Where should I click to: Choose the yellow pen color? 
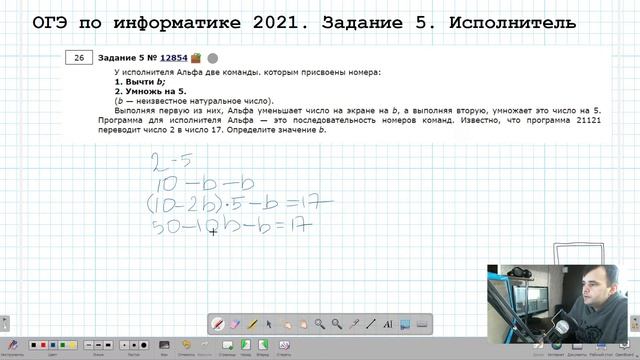point(73,345)
